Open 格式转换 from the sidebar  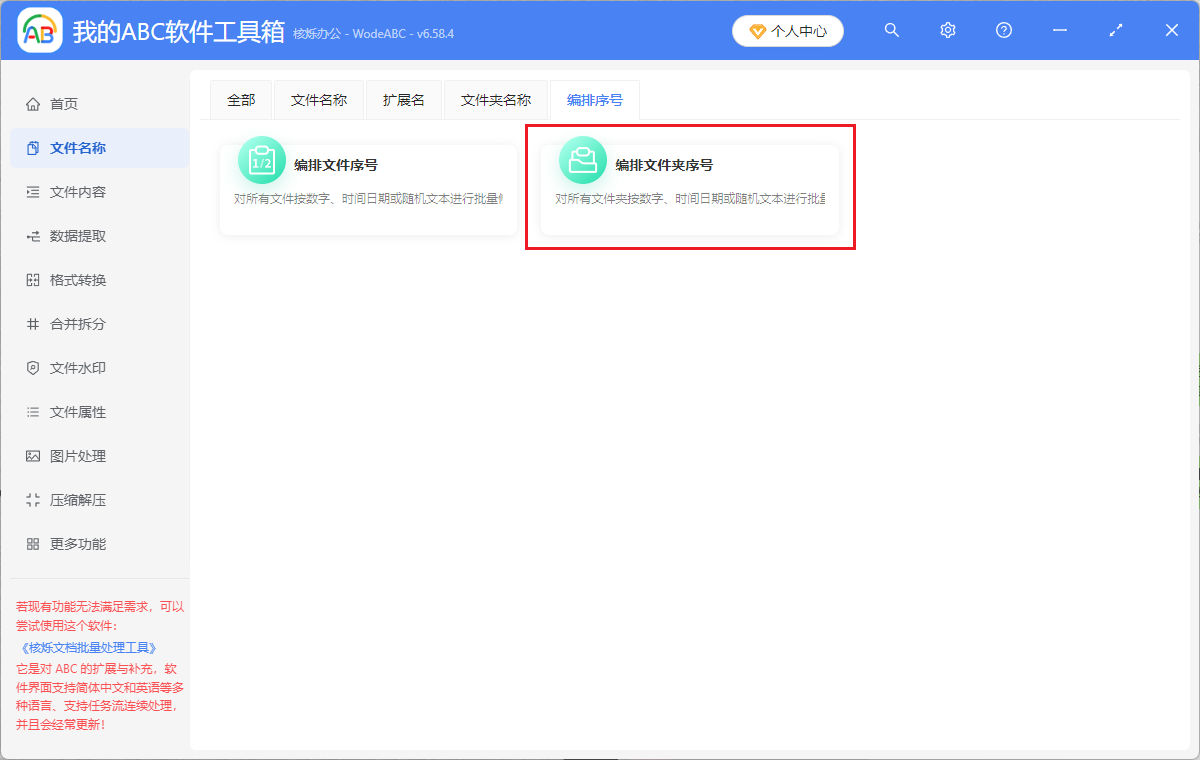[x=78, y=280]
